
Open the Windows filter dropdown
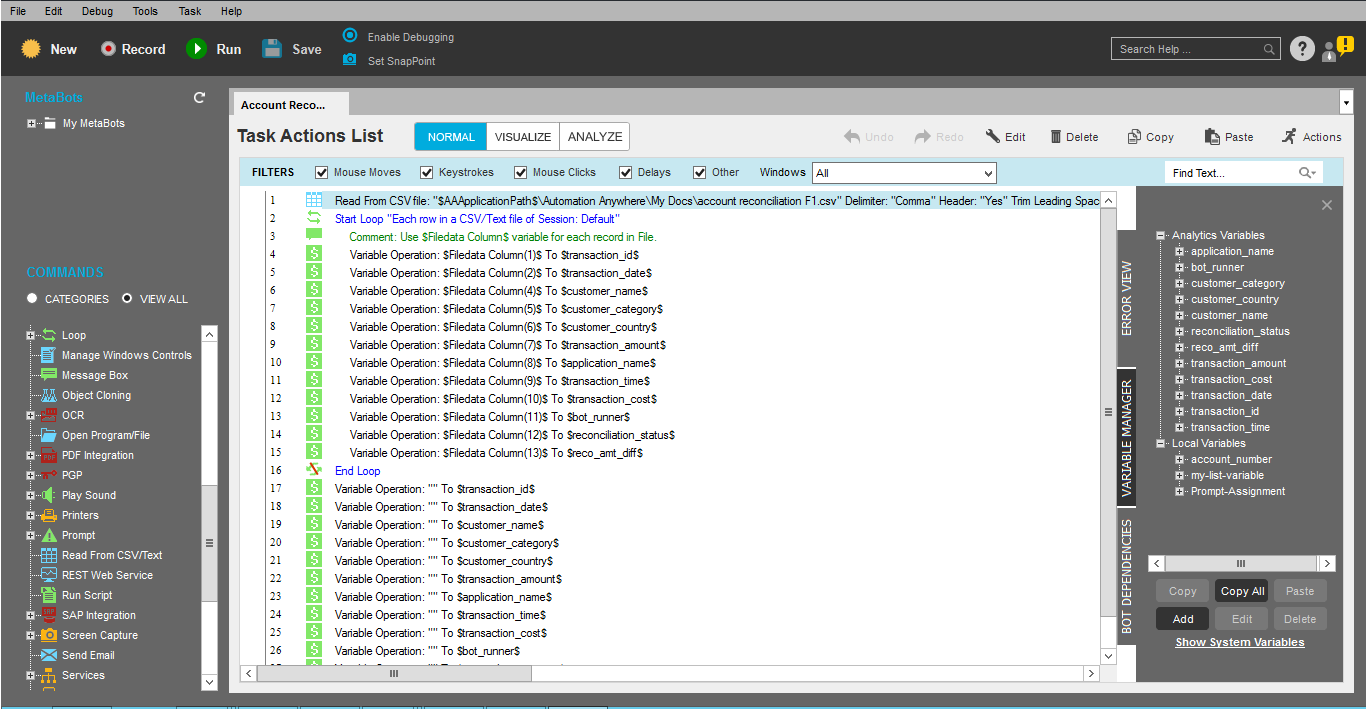coord(987,173)
